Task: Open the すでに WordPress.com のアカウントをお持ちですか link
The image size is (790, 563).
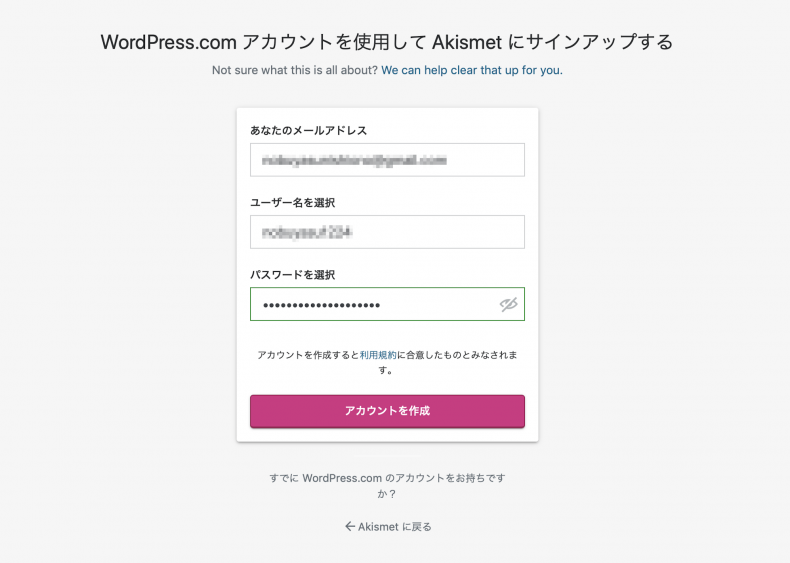Action: click(x=387, y=485)
